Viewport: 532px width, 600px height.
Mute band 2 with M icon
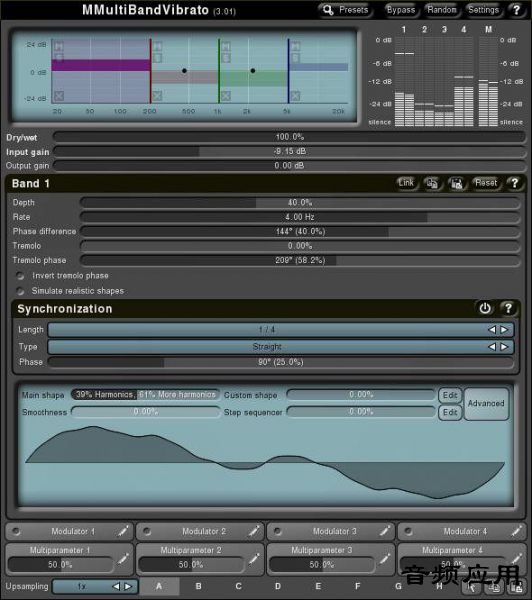(157, 46)
